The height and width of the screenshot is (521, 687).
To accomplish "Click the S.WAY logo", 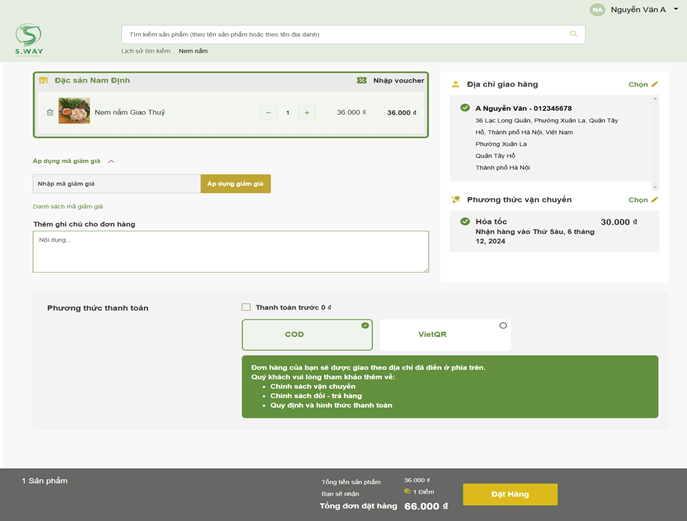I will point(28,37).
